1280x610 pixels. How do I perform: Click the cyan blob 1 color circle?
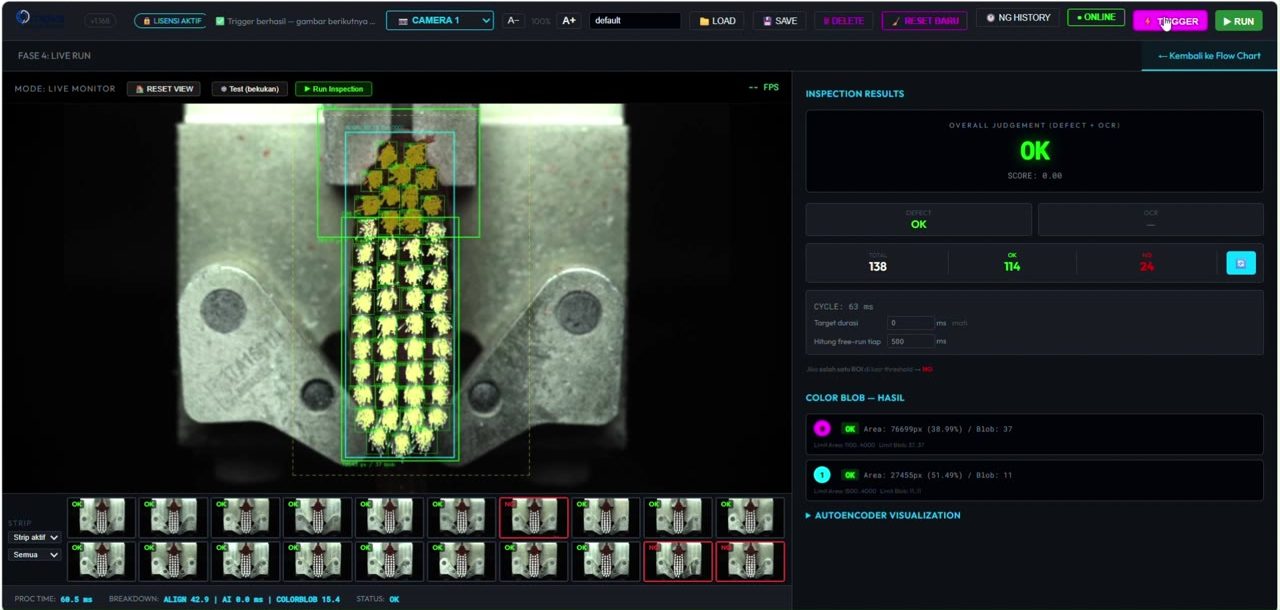click(822, 475)
